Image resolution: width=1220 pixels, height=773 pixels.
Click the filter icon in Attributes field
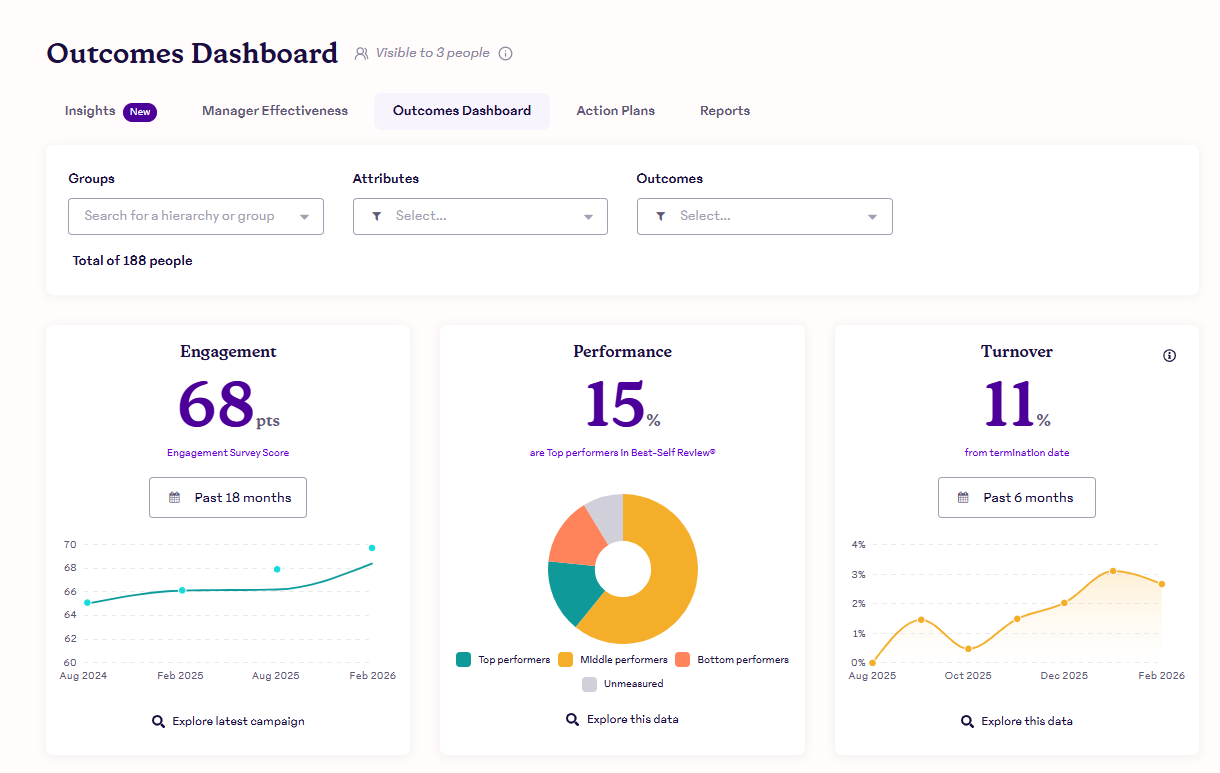tap(376, 216)
